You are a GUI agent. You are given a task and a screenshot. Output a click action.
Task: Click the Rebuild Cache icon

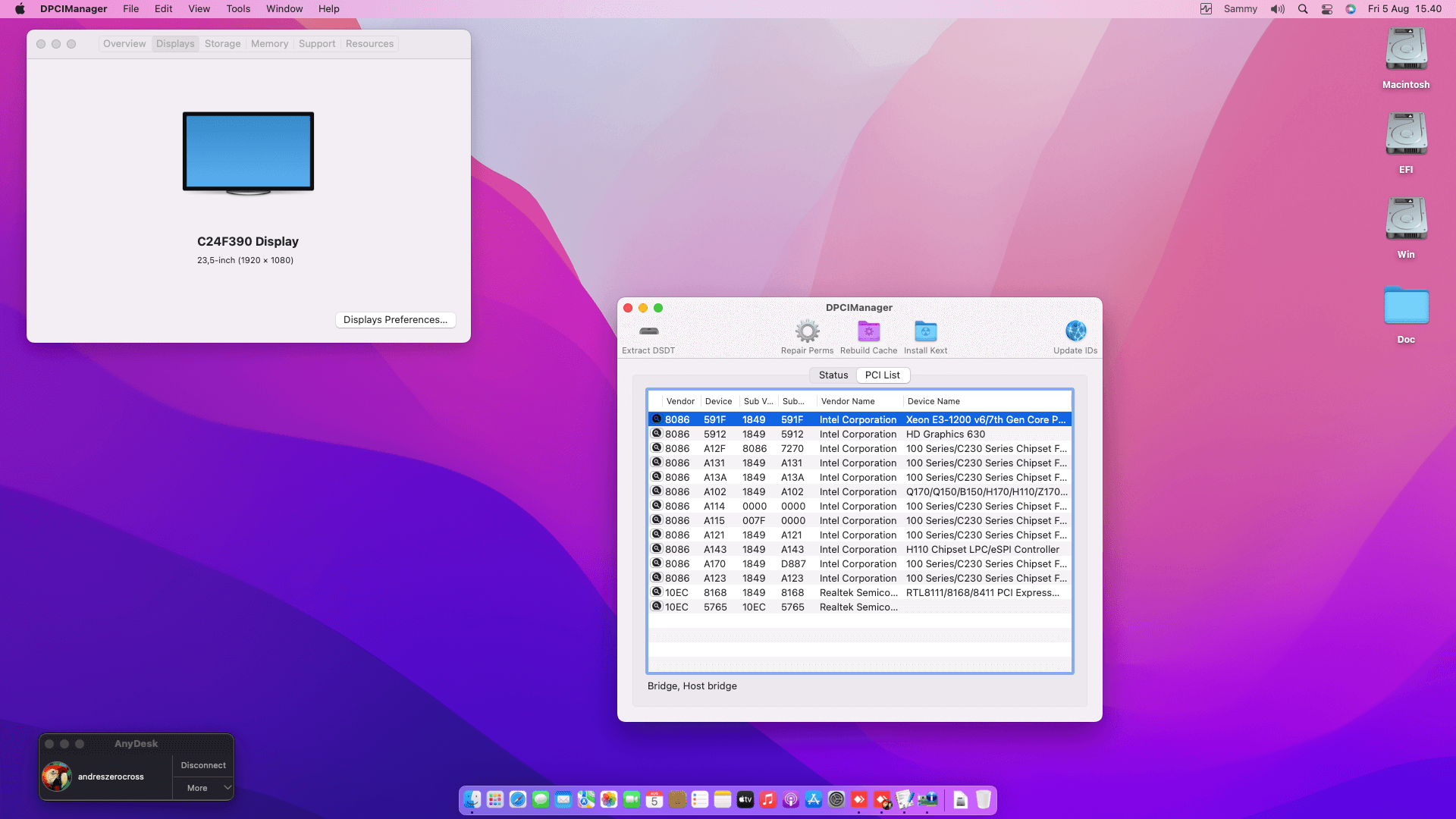pyautogui.click(x=868, y=331)
